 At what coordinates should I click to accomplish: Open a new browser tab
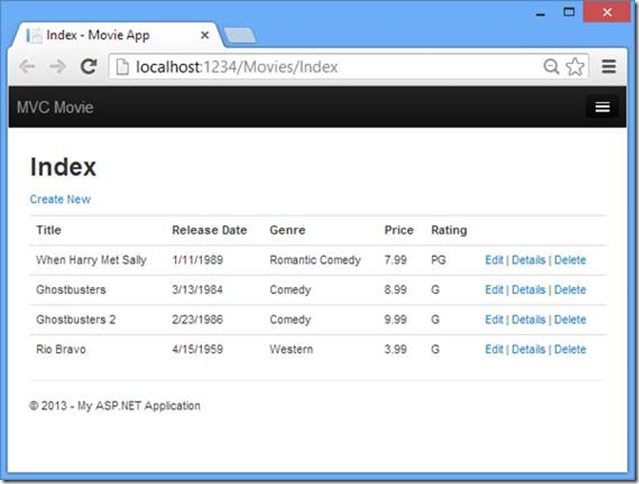pos(240,36)
